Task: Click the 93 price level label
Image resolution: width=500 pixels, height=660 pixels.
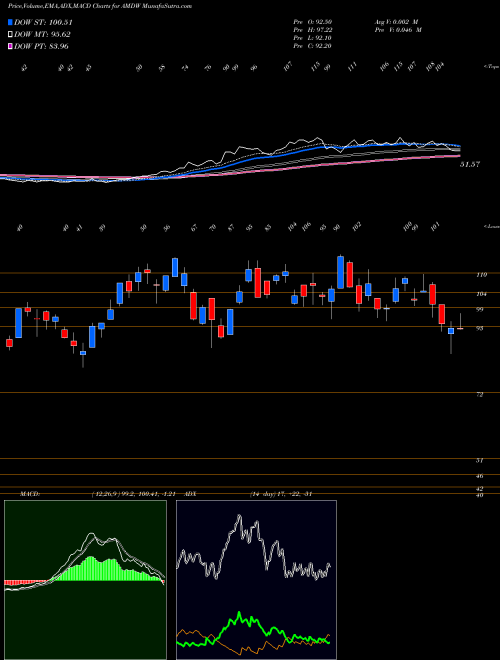Action: click(479, 328)
